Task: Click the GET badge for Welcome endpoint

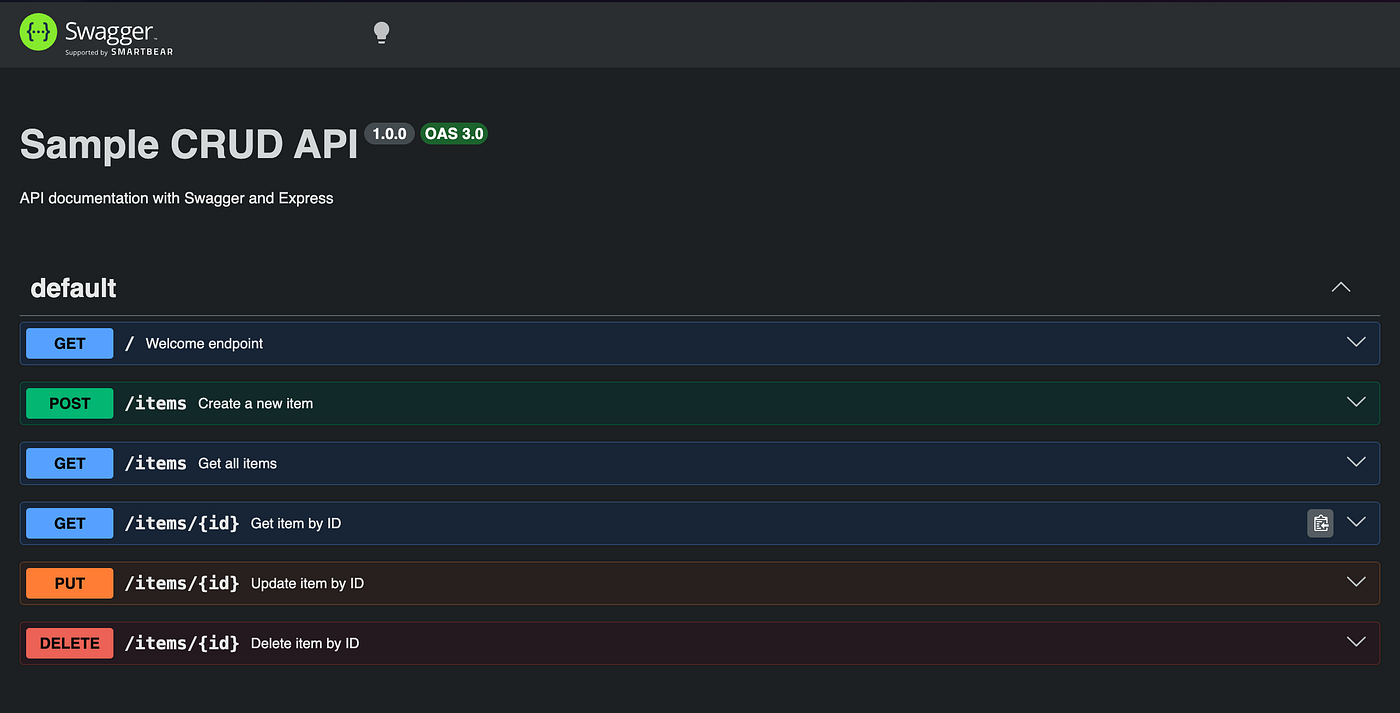Action: (70, 343)
